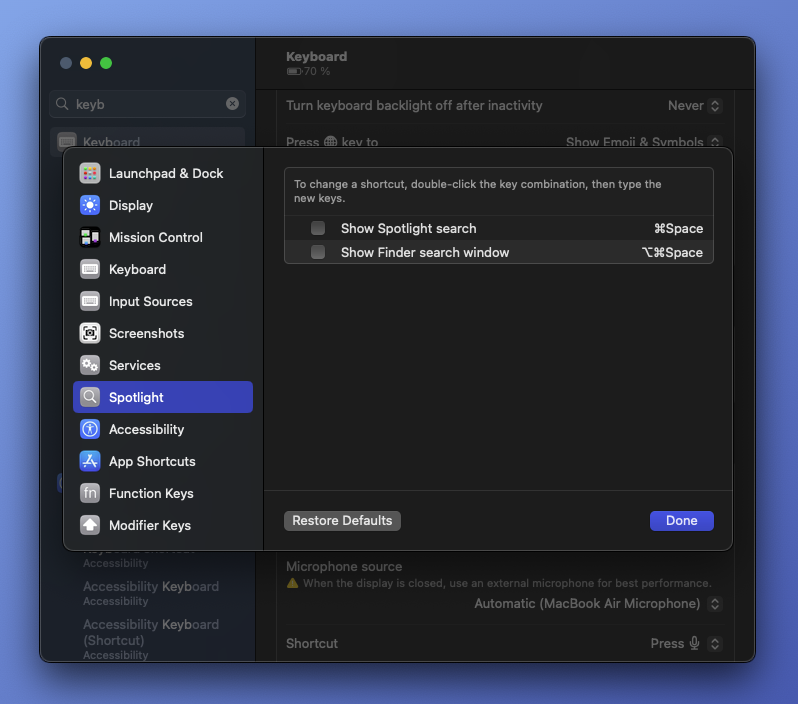This screenshot has height=704, width=798.
Task: Choose the Mission Control icon in list
Action: pyautogui.click(x=90, y=237)
